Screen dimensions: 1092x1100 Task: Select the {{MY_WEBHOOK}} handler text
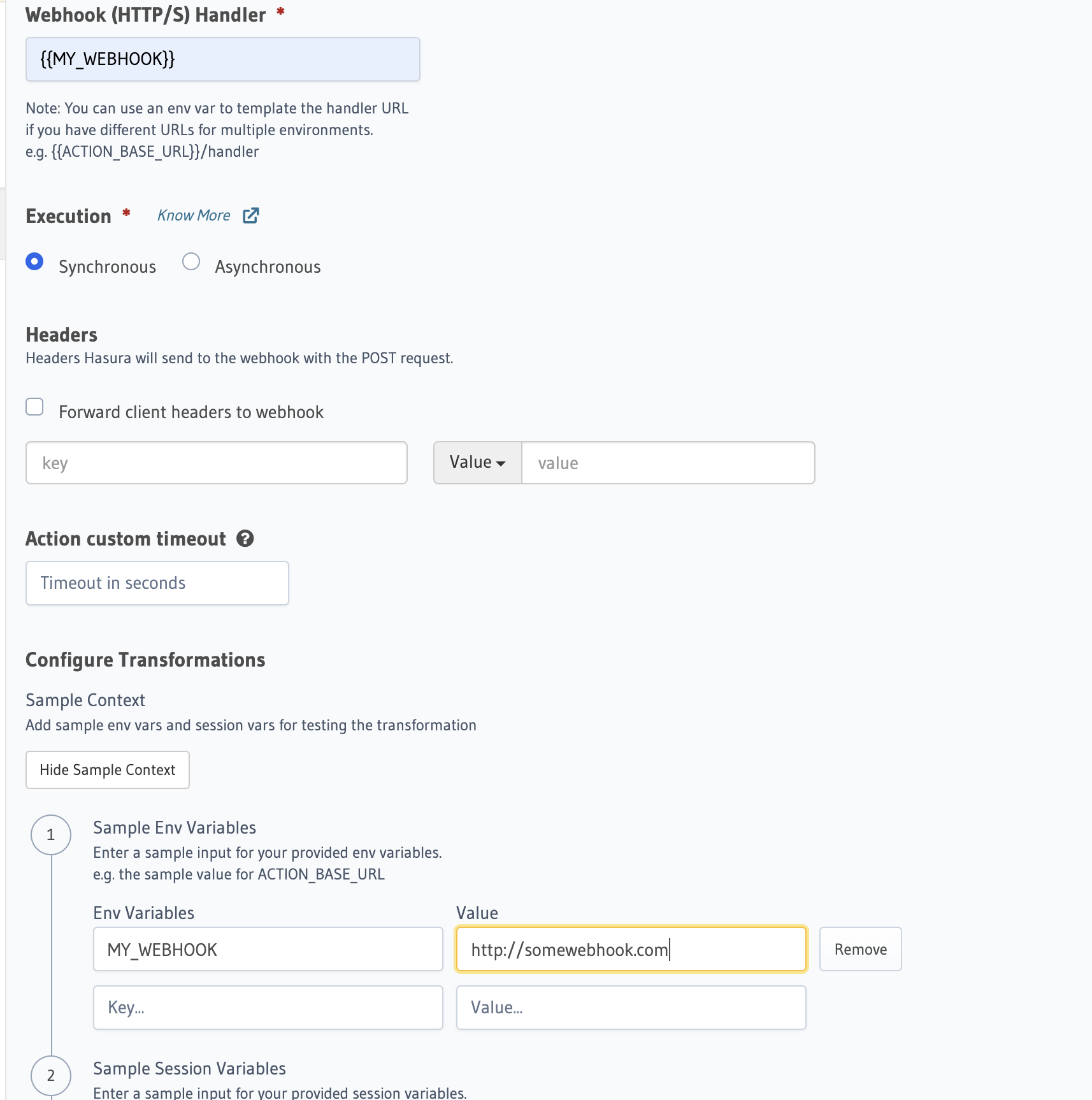pyautogui.click(x=222, y=59)
